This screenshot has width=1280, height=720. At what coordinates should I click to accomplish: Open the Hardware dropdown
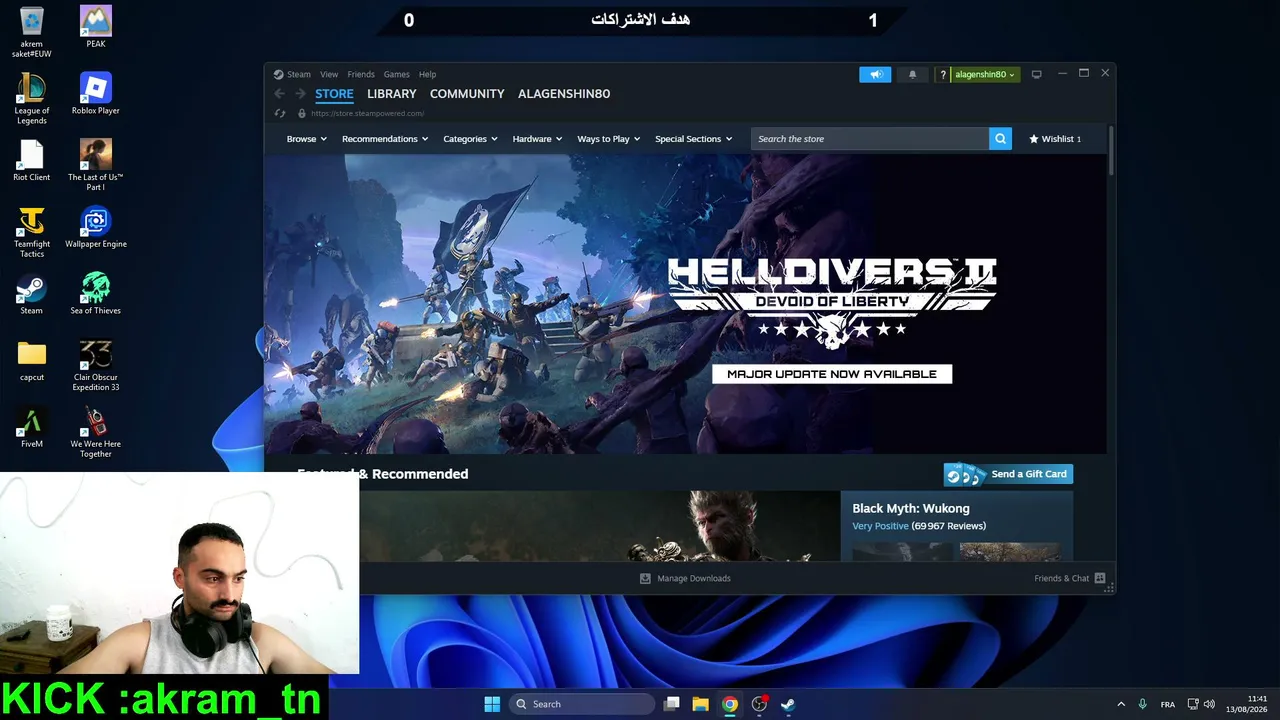pos(537,139)
